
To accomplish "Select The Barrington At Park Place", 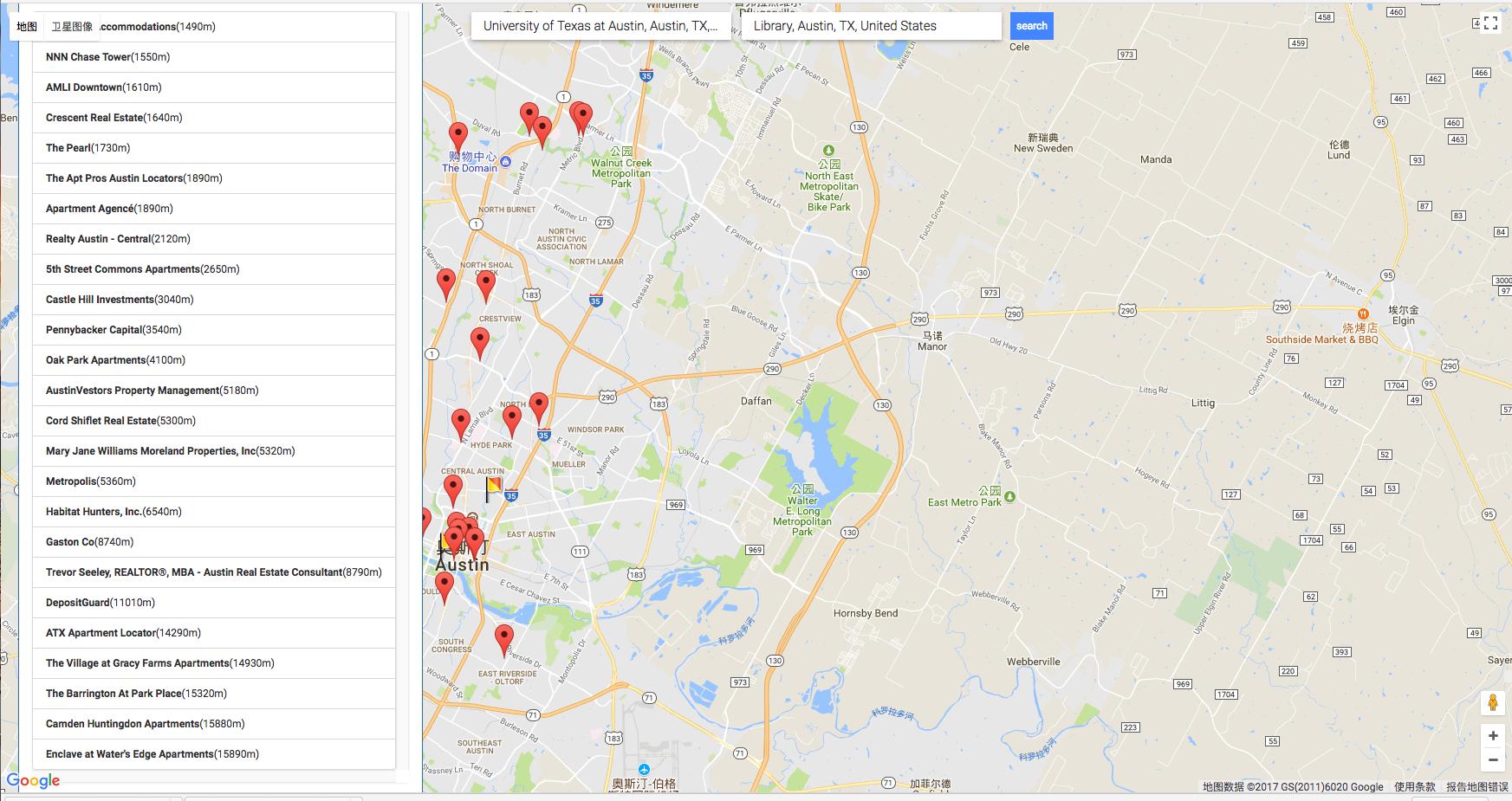I will [x=214, y=694].
